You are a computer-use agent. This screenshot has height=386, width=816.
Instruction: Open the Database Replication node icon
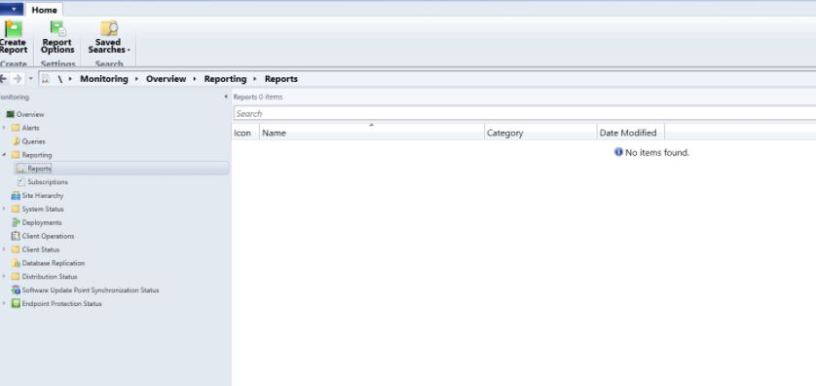16,263
